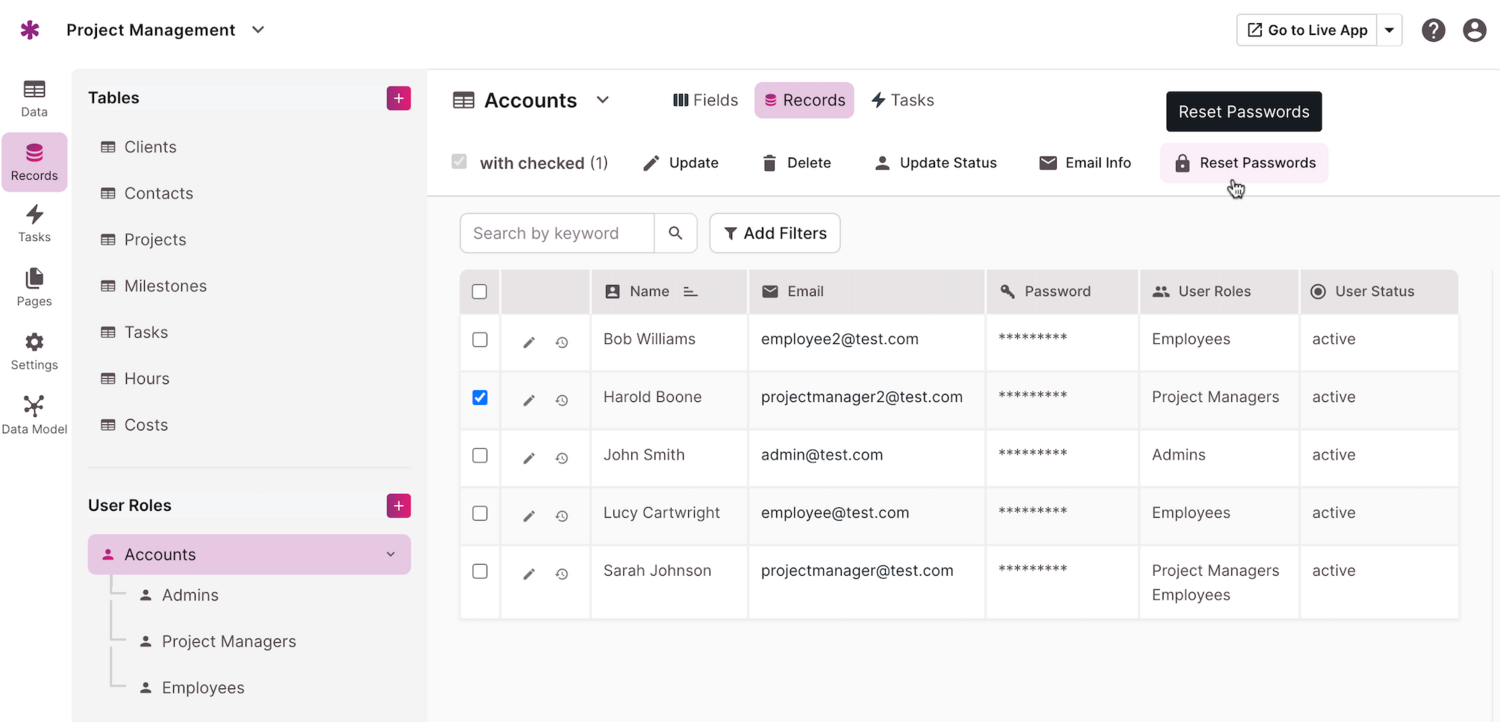The width and height of the screenshot is (1500, 722).
Task: Open the help question mark icon
Action: pyautogui.click(x=1433, y=30)
